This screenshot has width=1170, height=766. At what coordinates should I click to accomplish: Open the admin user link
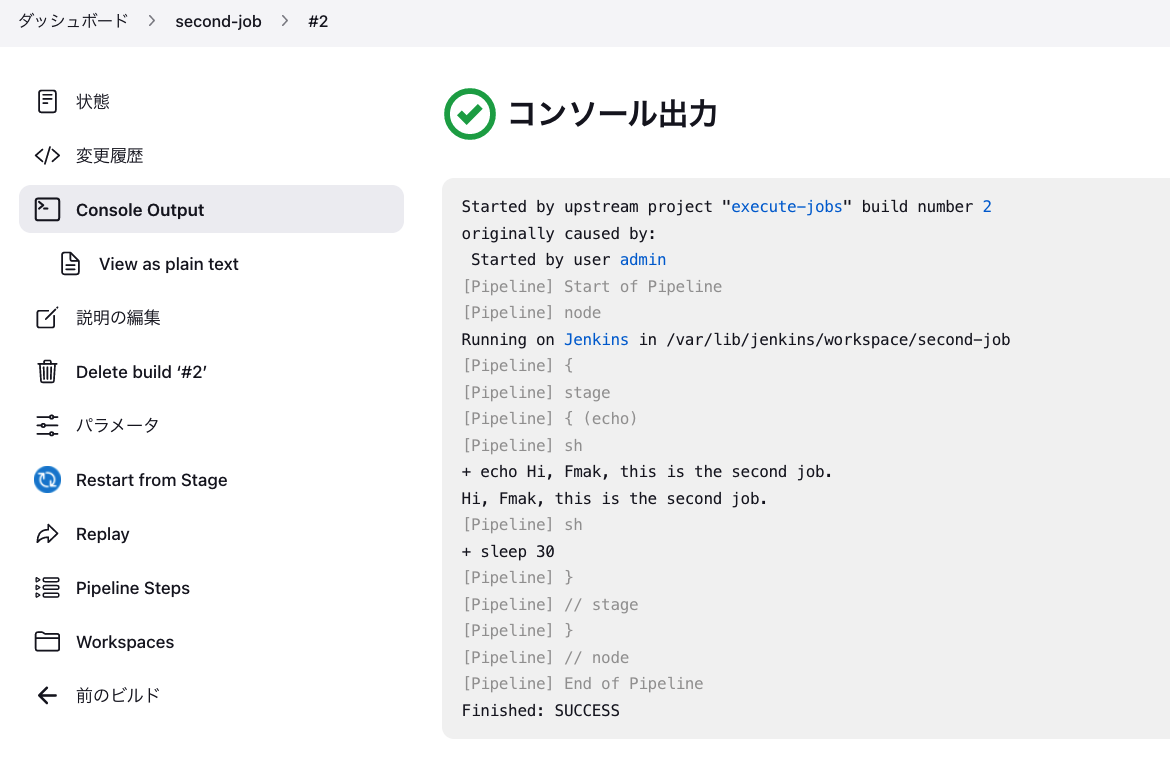[643, 260]
